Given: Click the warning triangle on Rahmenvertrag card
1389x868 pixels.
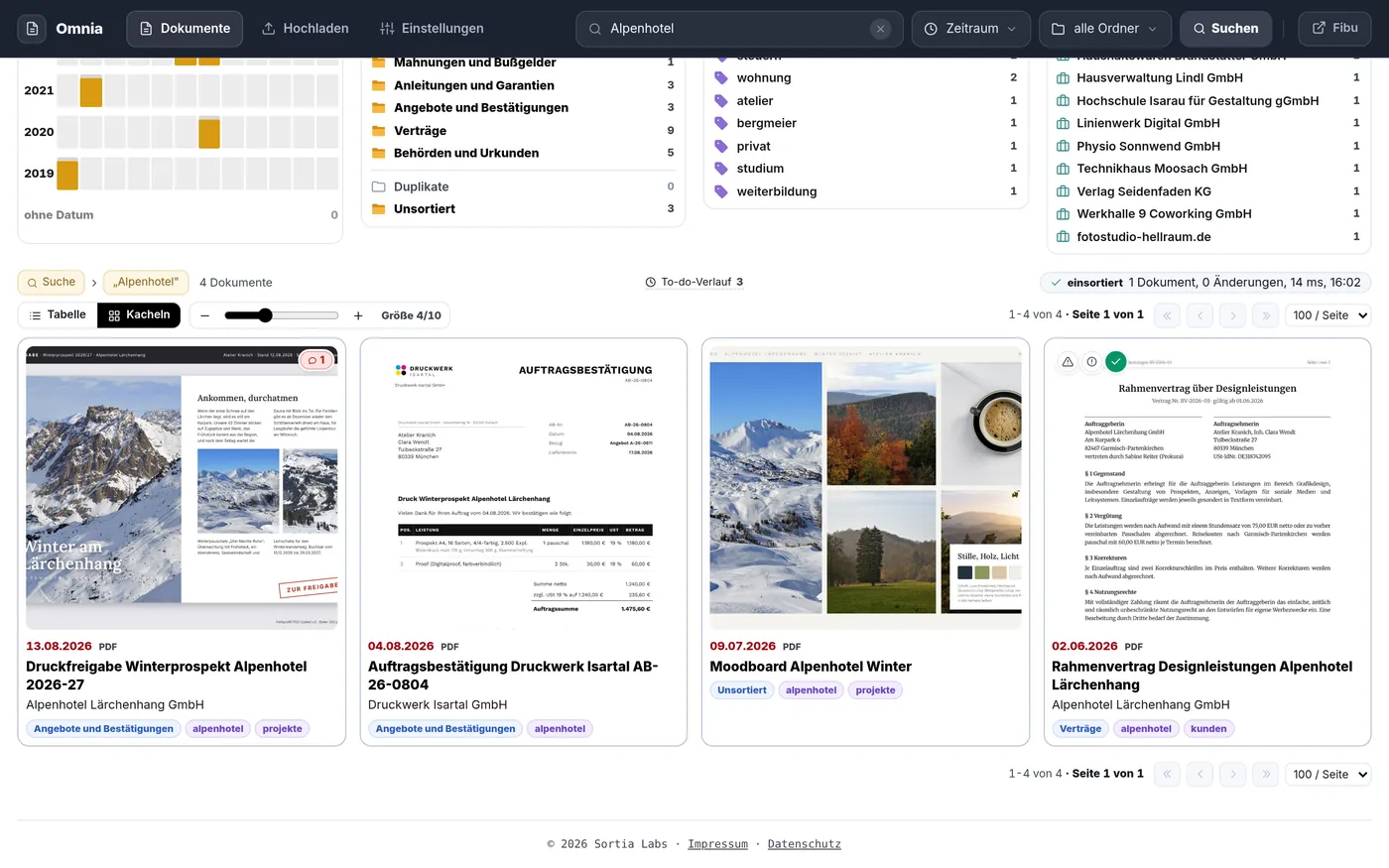Looking at the screenshot, I should [1068, 362].
